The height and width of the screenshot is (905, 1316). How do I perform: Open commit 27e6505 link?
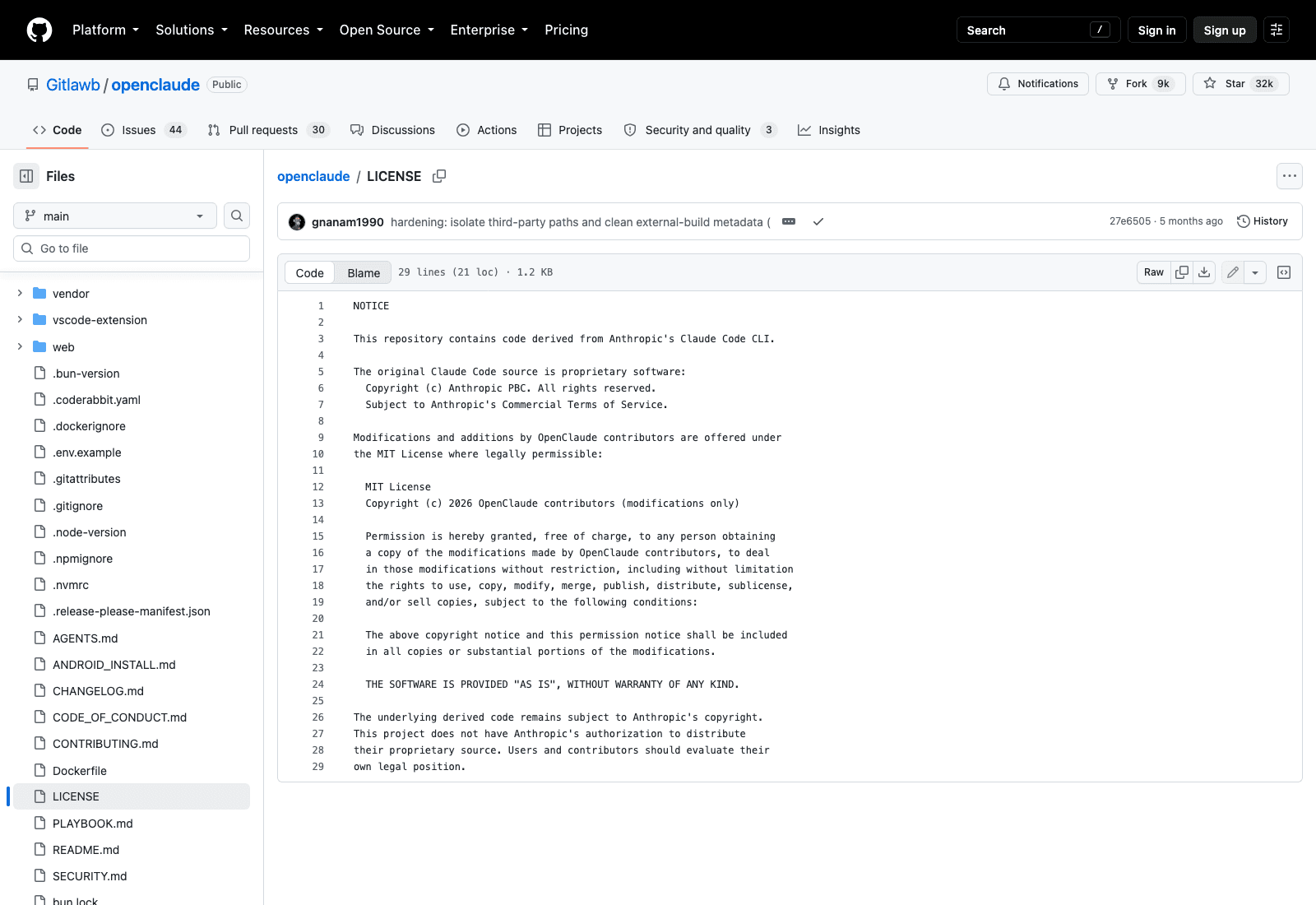click(x=1130, y=221)
